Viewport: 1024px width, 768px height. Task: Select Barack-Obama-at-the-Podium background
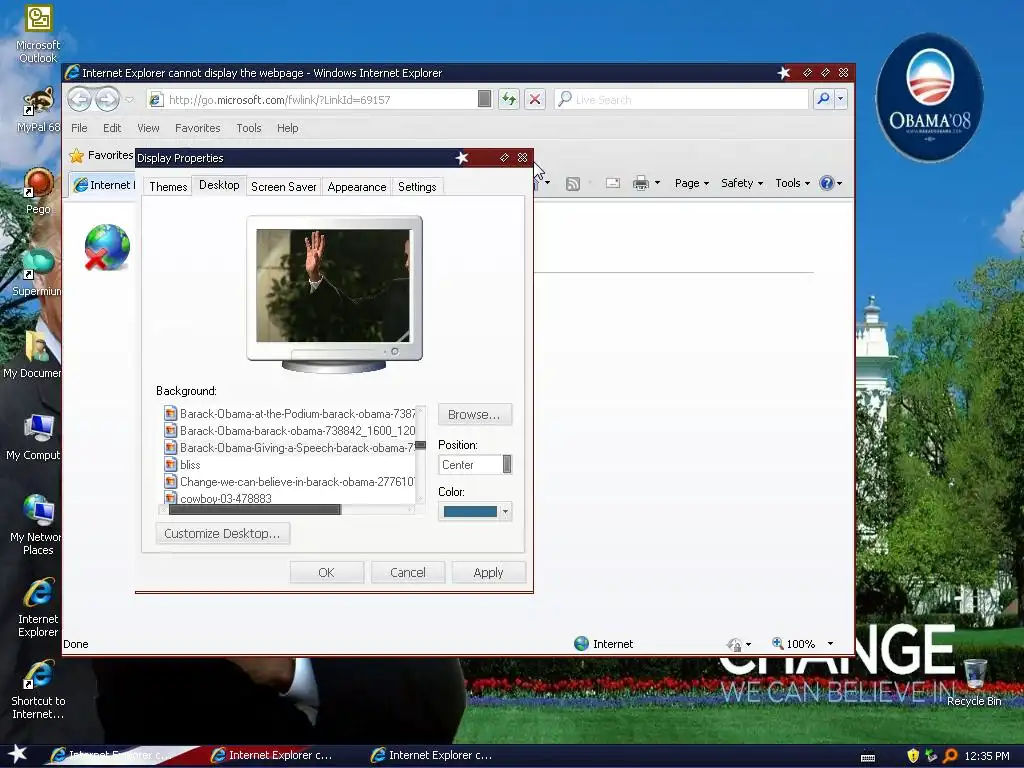(x=289, y=413)
